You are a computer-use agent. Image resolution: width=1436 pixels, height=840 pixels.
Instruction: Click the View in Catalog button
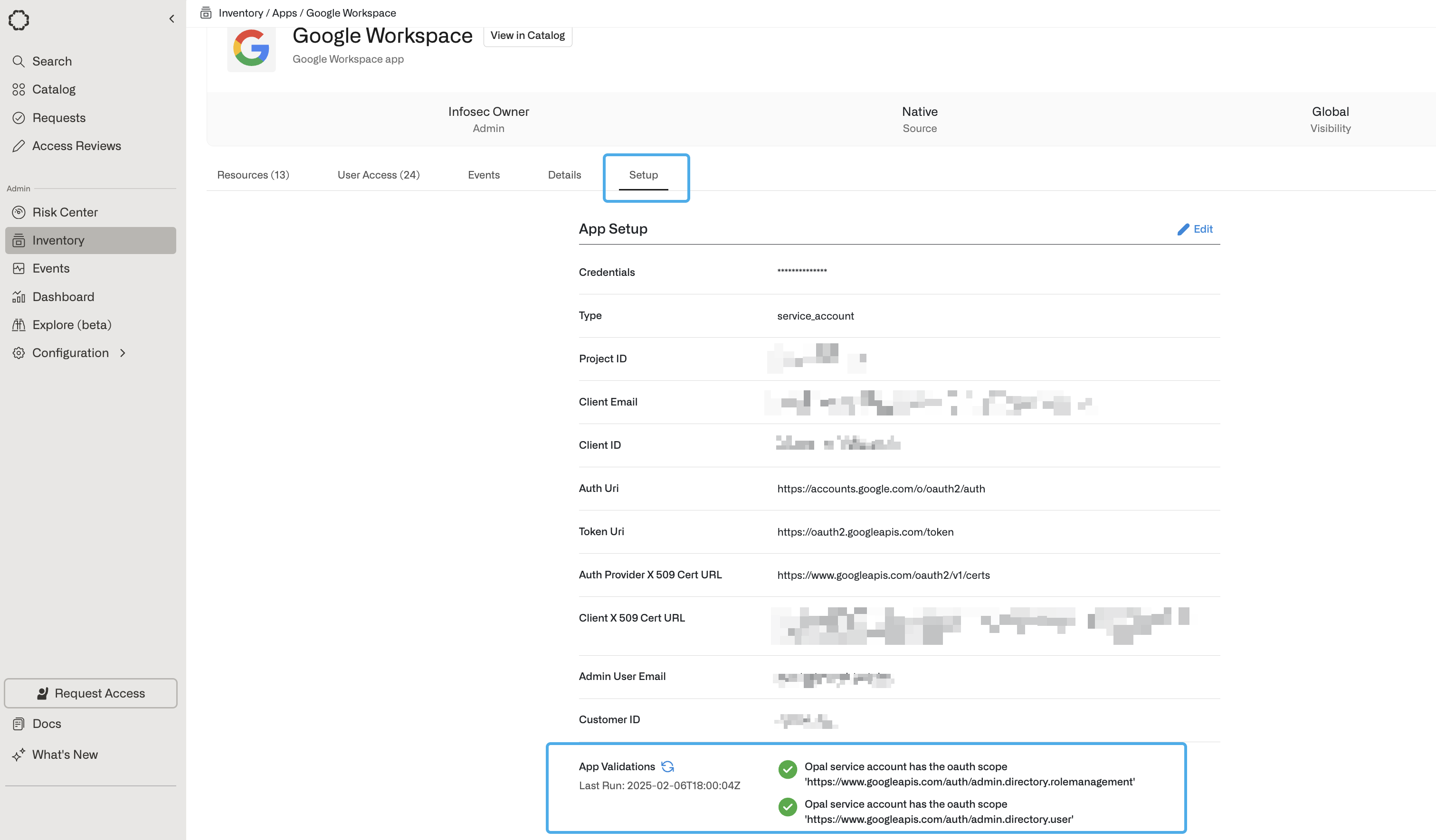pos(527,35)
